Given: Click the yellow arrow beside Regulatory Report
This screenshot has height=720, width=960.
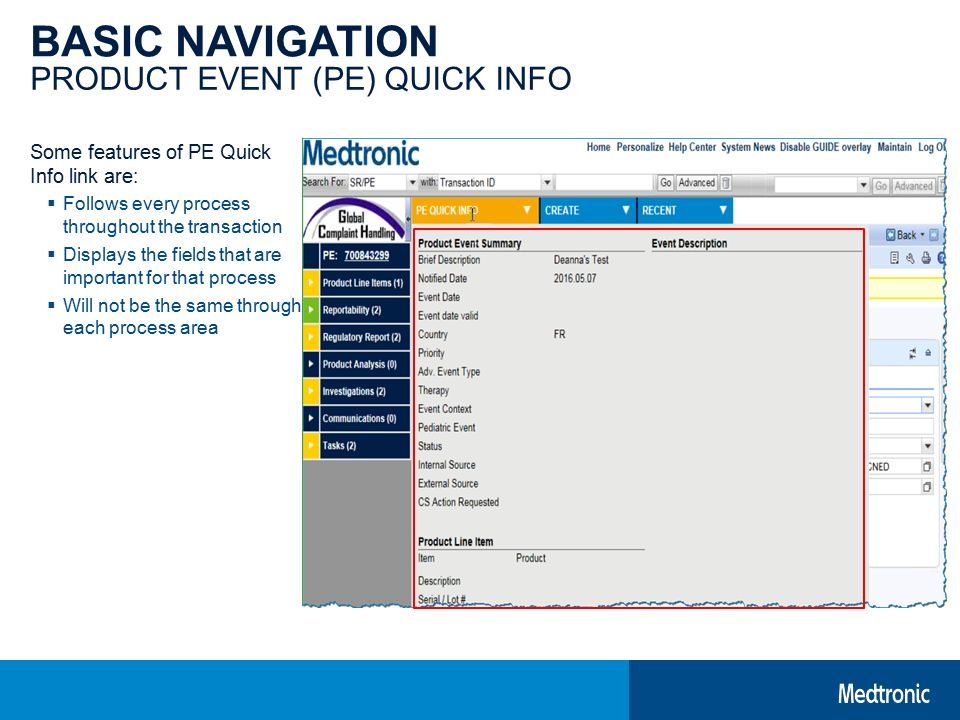Looking at the screenshot, I should tap(311, 337).
